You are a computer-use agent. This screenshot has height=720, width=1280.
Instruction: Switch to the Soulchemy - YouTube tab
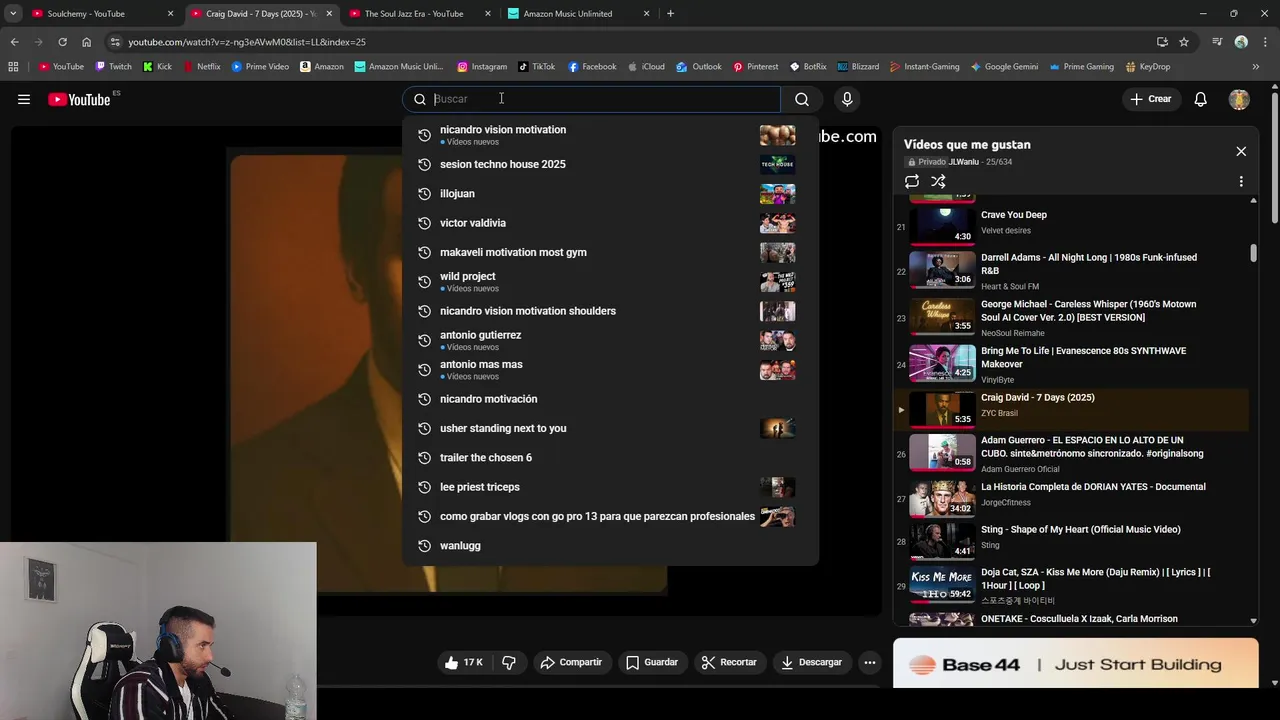tap(100, 14)
